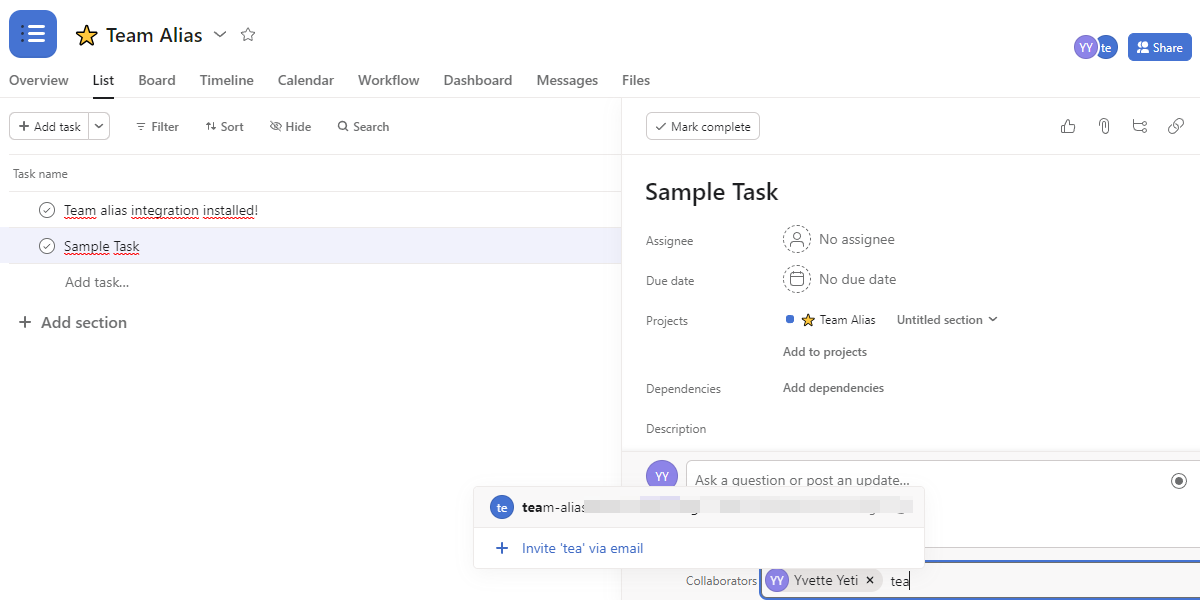This screenshot has width=1200, height=600.
Task: Copy task link with the chain icon
Action: point(1176,126)
